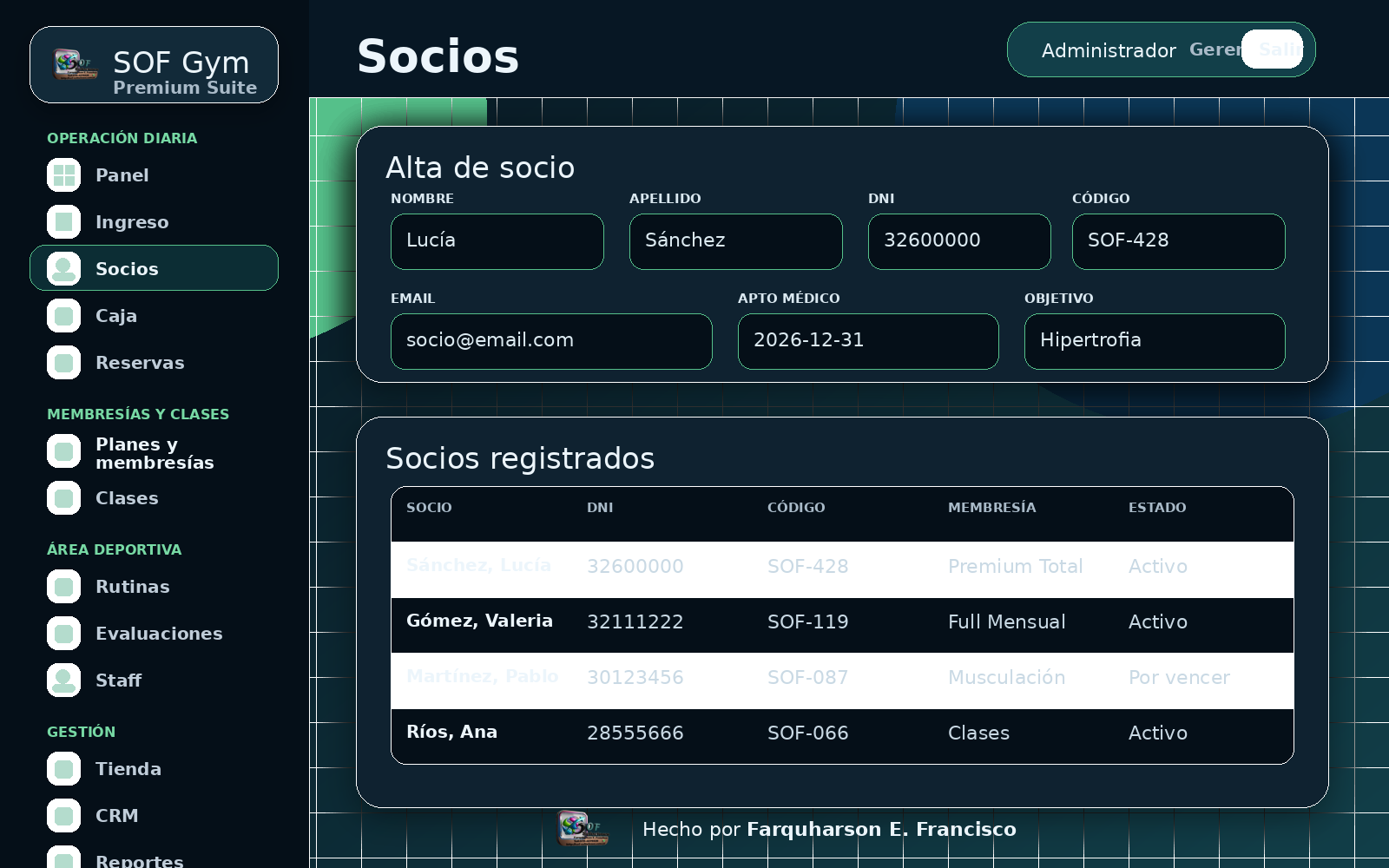
Task: Click the Full Mensual membership cell
Action: [x=1006, y=622]
